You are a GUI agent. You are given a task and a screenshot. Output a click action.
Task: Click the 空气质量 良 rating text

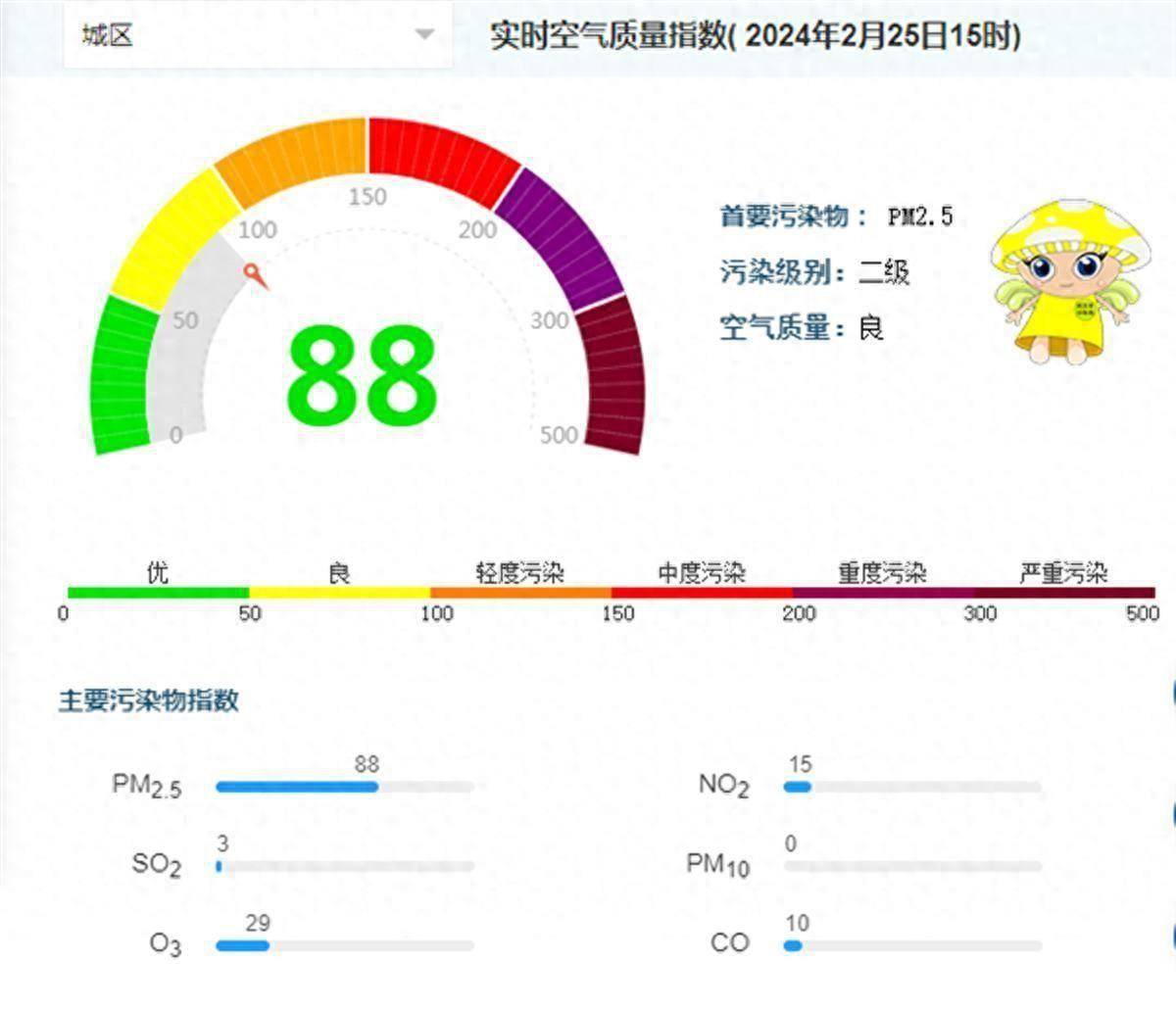tap(799, 328)
